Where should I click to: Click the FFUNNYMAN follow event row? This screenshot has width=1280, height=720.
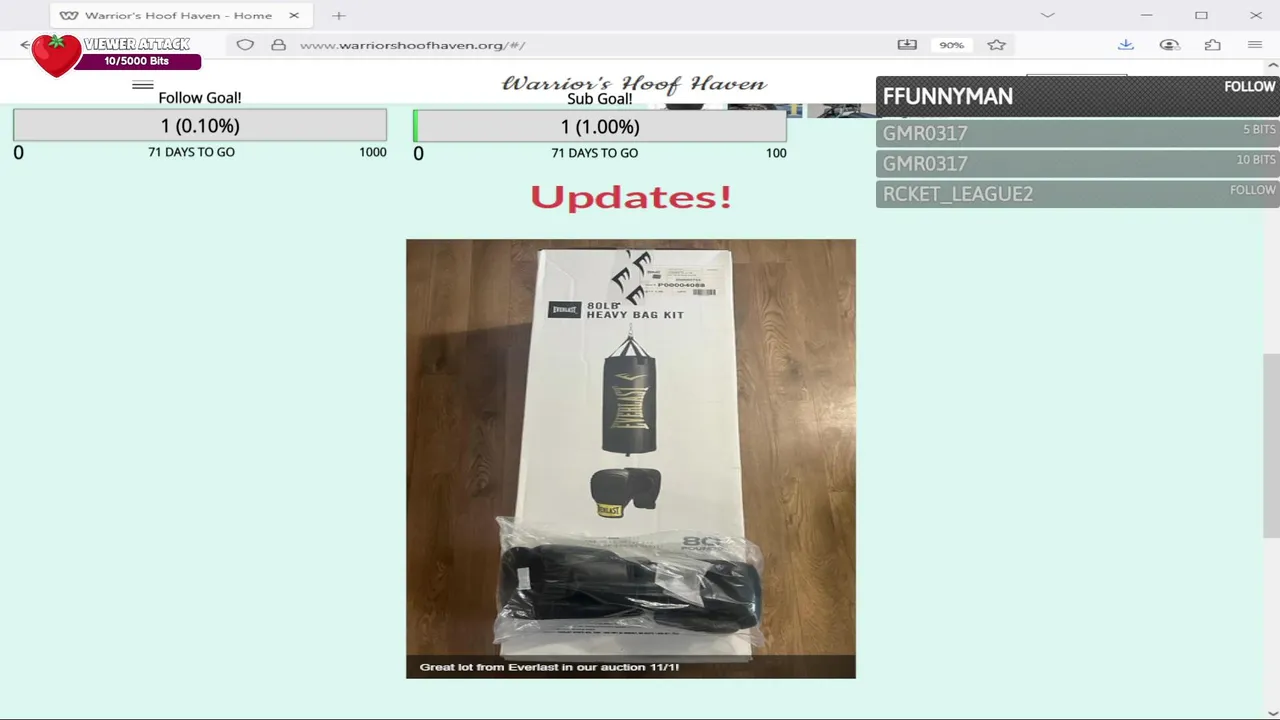pyautogui.click(x=1077, y=96)
